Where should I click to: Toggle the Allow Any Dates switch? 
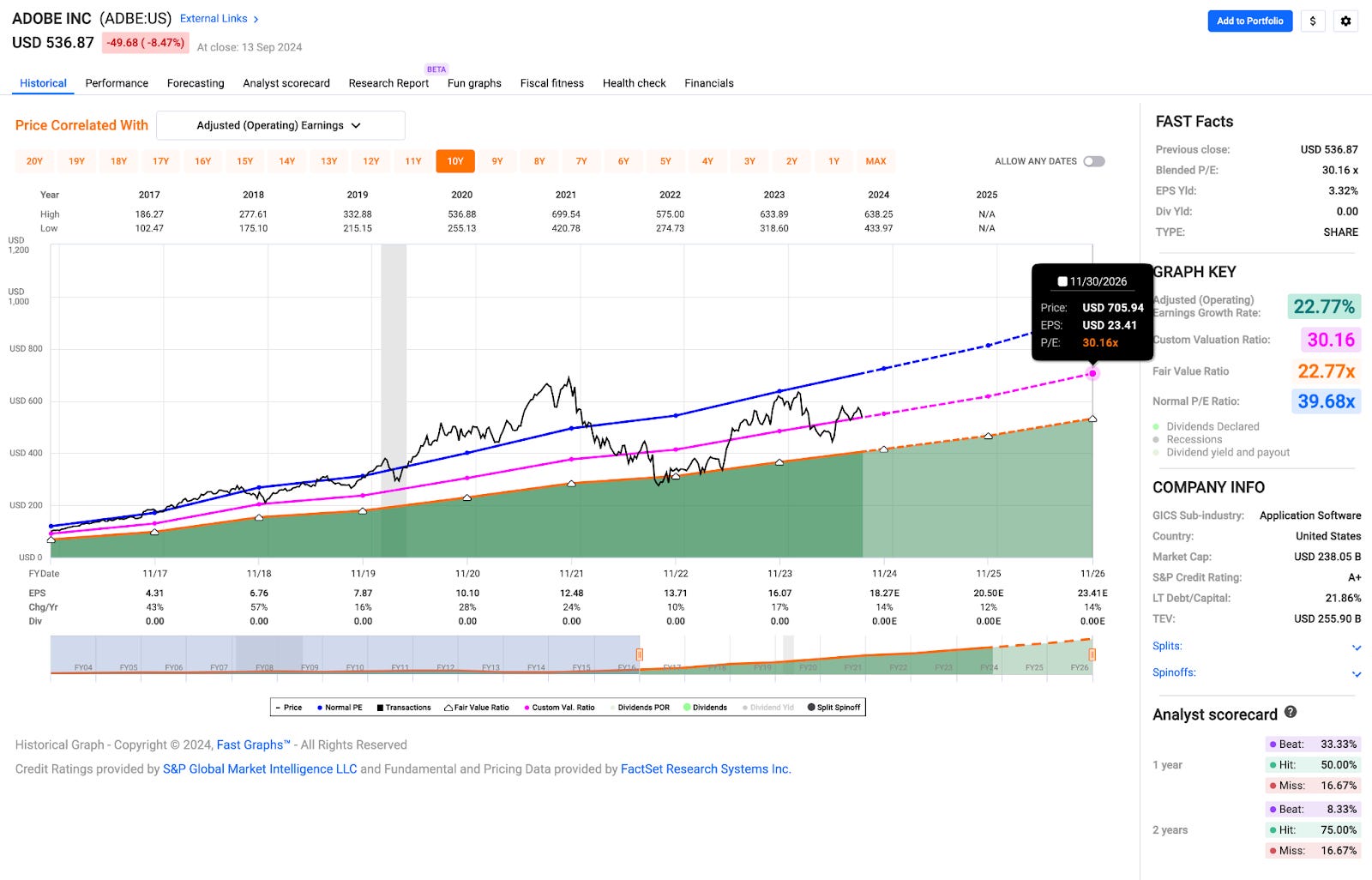[x=1094, y=161]
